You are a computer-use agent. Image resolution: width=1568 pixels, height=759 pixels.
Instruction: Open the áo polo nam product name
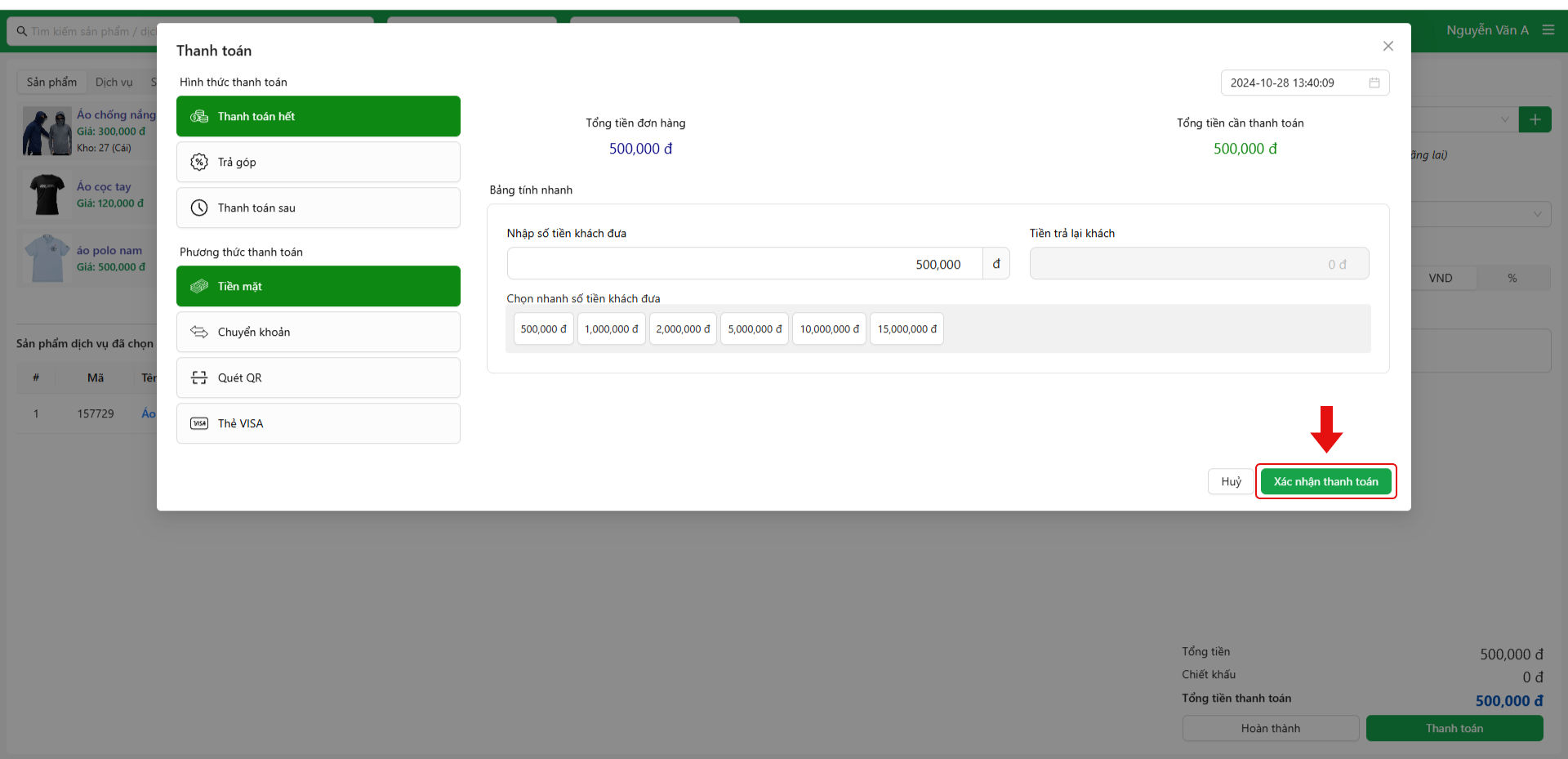click(x=109, y=251)
